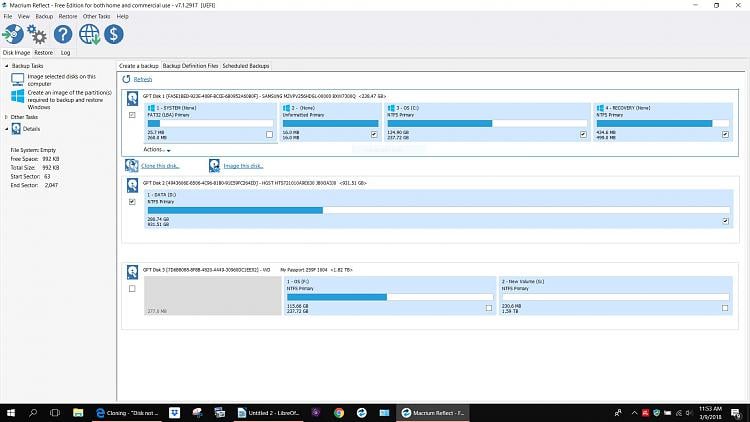750x422 pixels.
Task: Switch to the Log main tab
Action: [x=66, y=53]
